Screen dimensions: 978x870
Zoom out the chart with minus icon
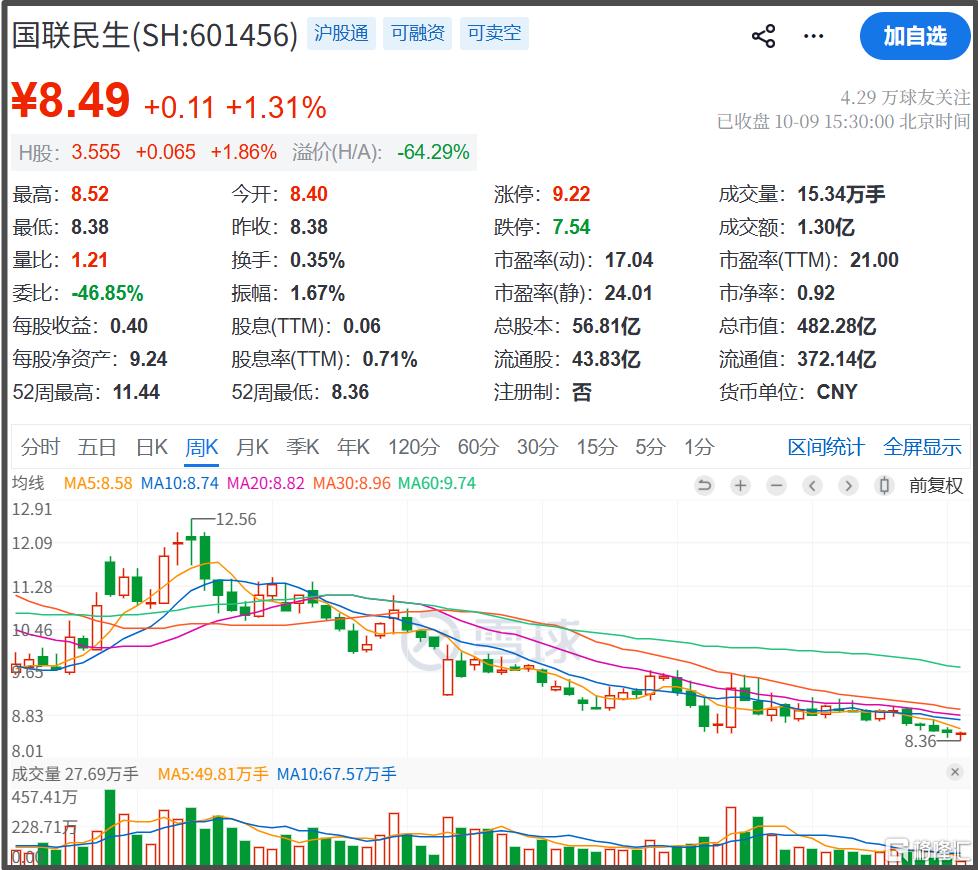click(777, 485)
